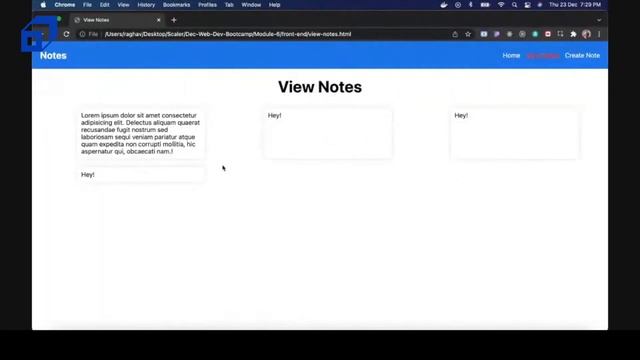Open the File menu
The image size is (640, 360).
coord(87,5)
